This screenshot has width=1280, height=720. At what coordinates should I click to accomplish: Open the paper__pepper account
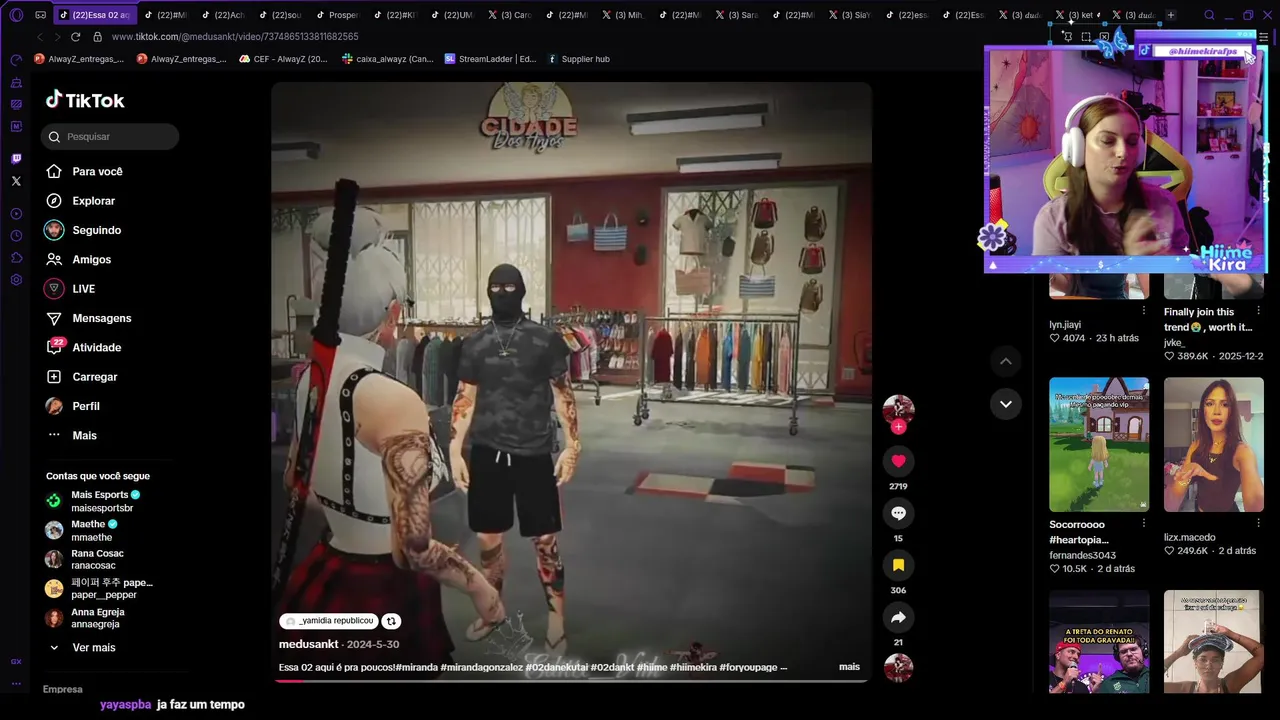coord(110,589)
